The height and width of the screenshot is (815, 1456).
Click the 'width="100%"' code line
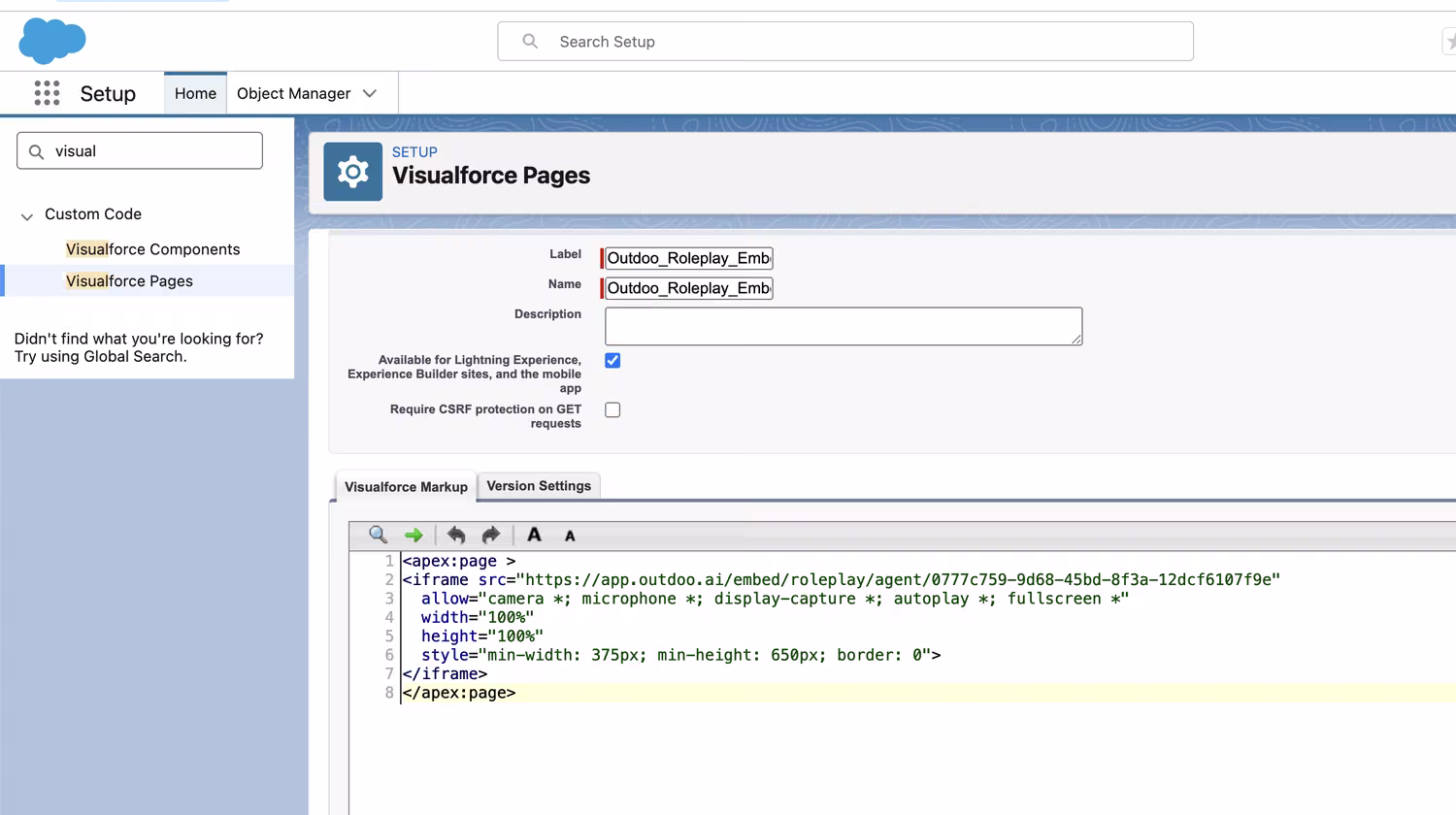478,617
